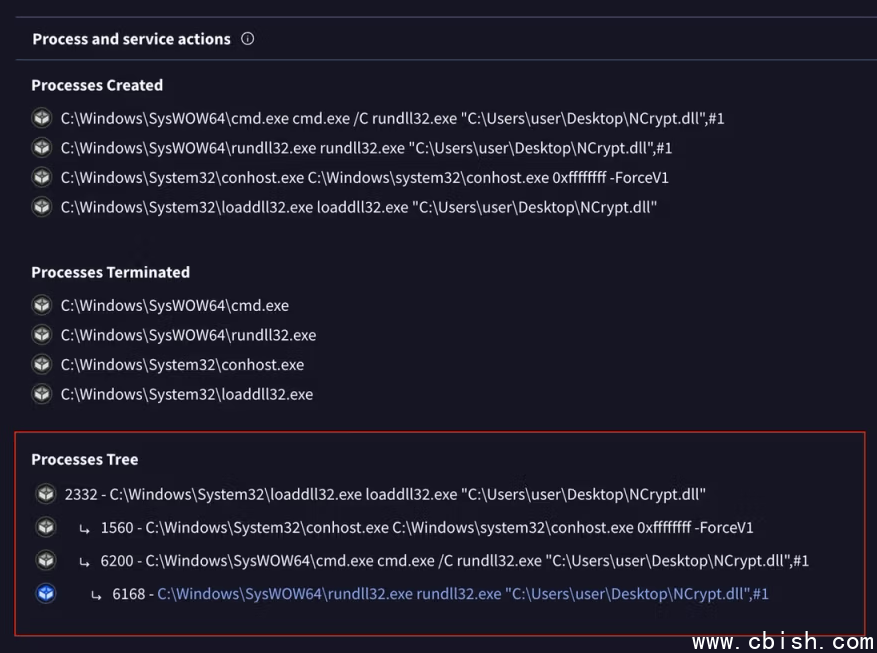Click the cube icon for process 2332 in tree
The width and height of the screenshot is (877, 653).
pyautogui.click(x=45, y=494)
